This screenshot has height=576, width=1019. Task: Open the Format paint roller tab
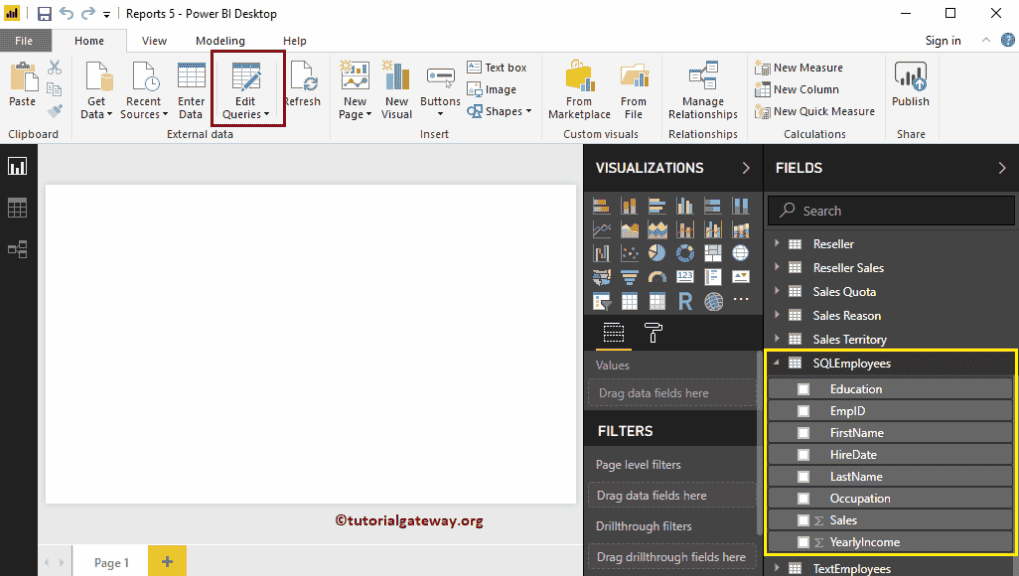[653, 332]
